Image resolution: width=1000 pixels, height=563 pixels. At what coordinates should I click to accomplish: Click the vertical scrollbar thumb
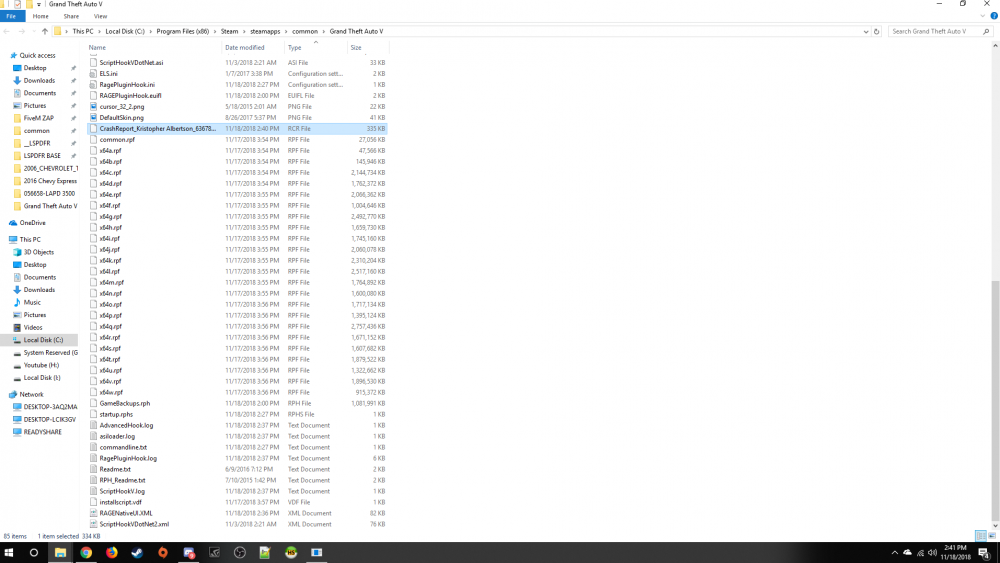click(995, 400)
